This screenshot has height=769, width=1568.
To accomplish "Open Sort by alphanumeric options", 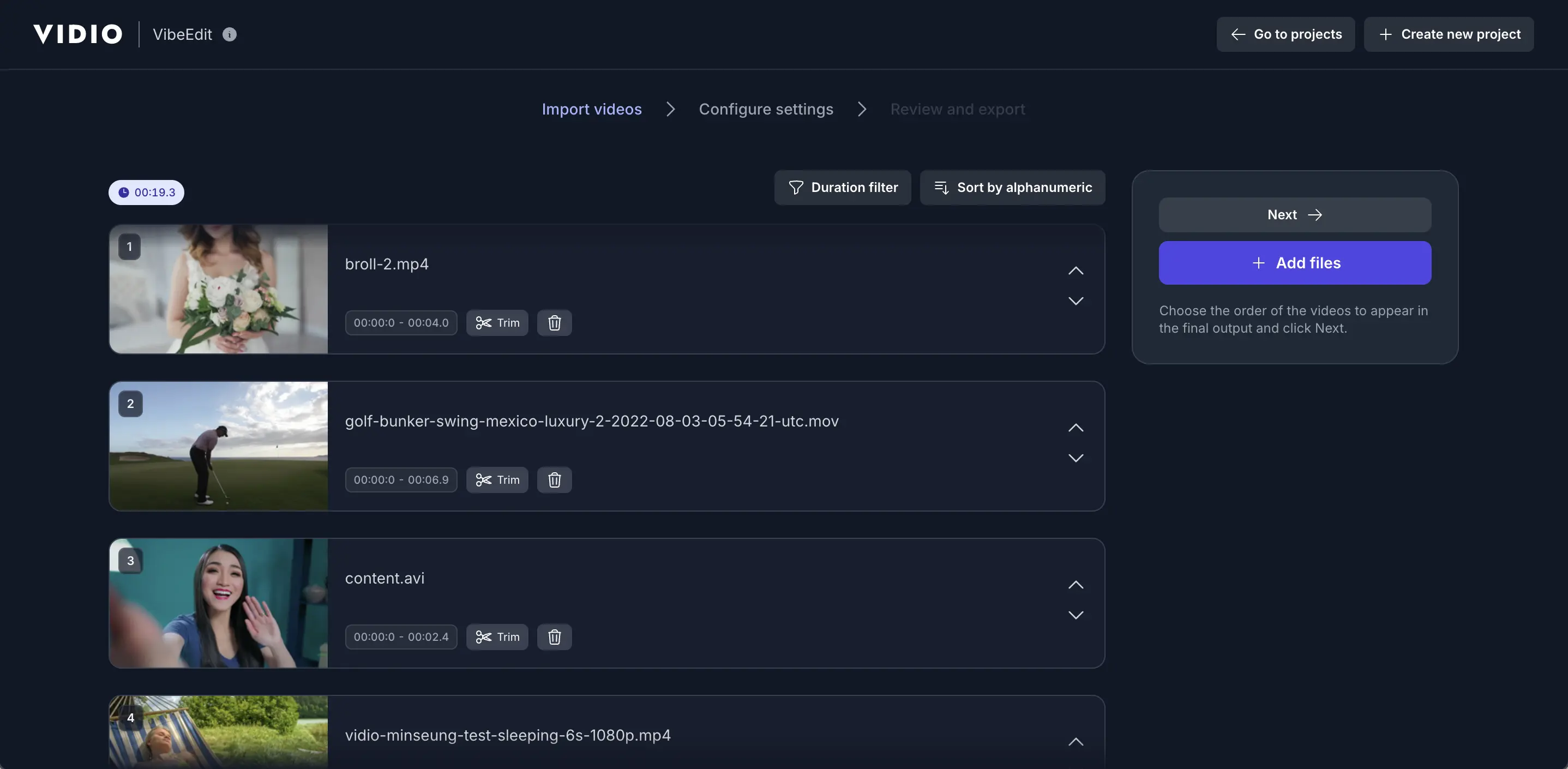I will 1012,188.
